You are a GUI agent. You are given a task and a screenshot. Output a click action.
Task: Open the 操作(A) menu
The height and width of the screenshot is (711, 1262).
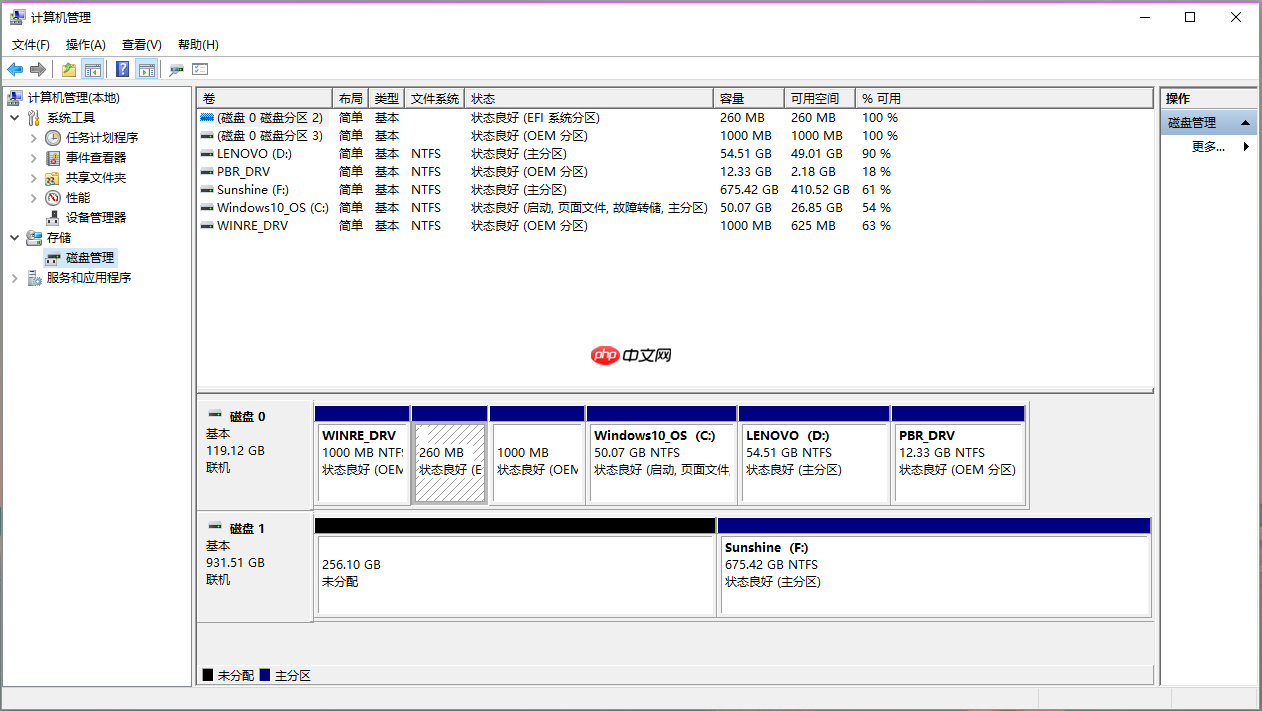tap(86, 45)
